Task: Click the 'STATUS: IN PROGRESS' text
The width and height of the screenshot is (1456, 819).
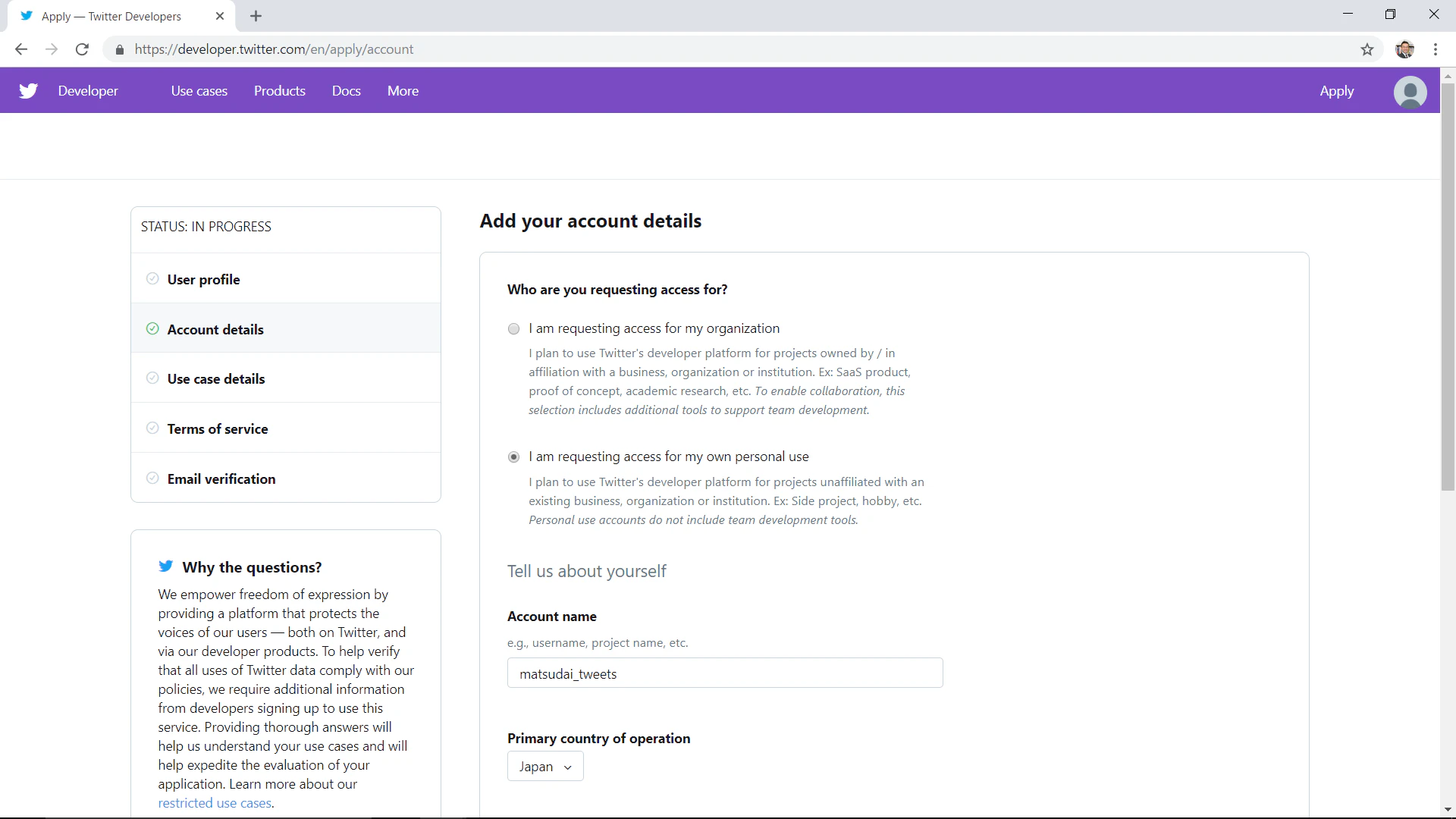Action: pos(206,227)
